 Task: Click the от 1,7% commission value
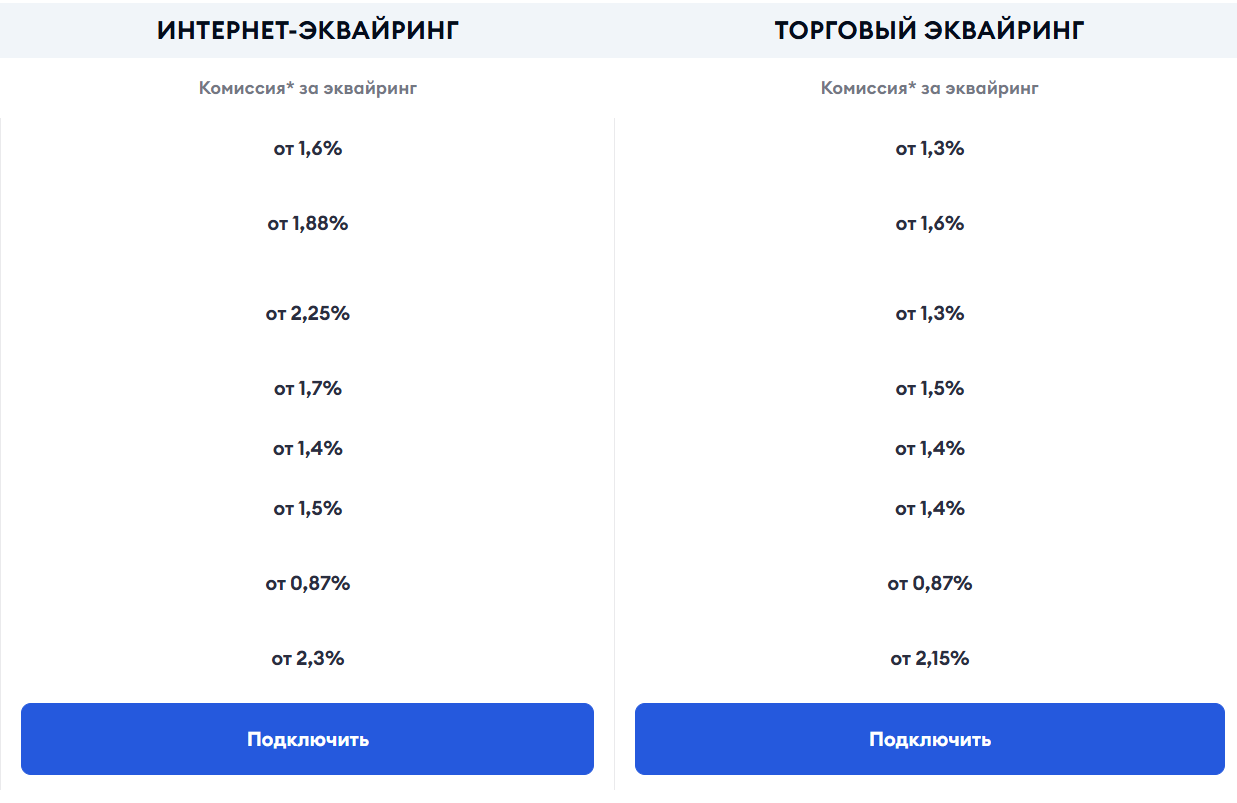308,389
